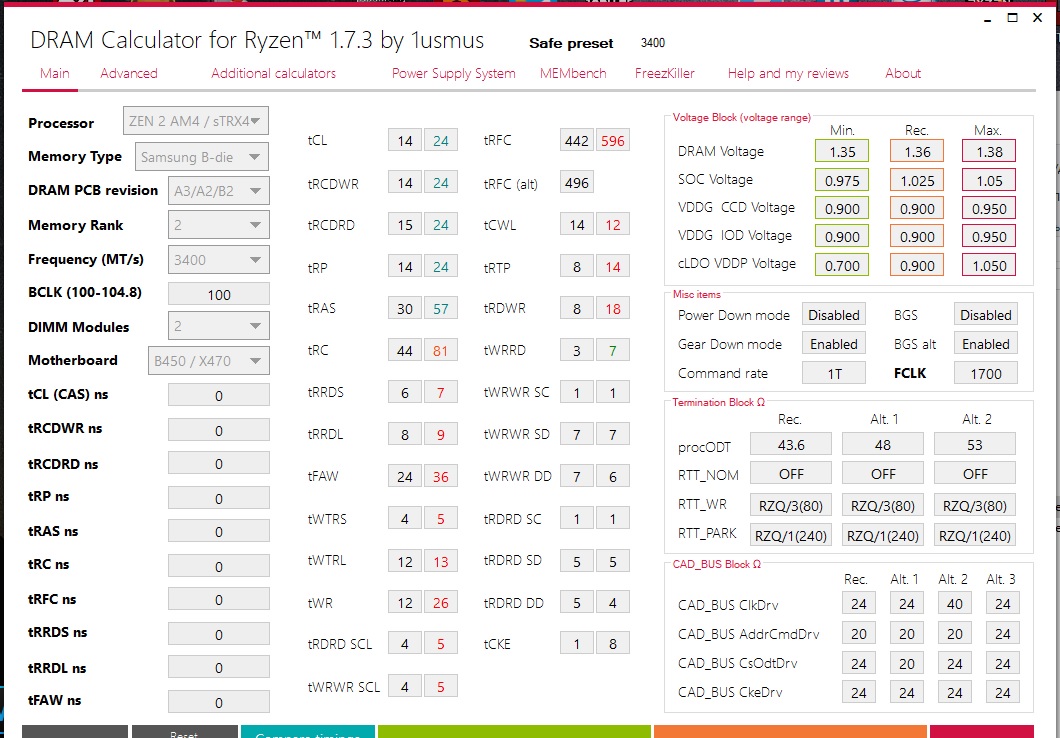This screenshot has width=1060, height=738.
Task: Click the RTT_NOM Alt. 1 OFF value
Action: point(883,474)
